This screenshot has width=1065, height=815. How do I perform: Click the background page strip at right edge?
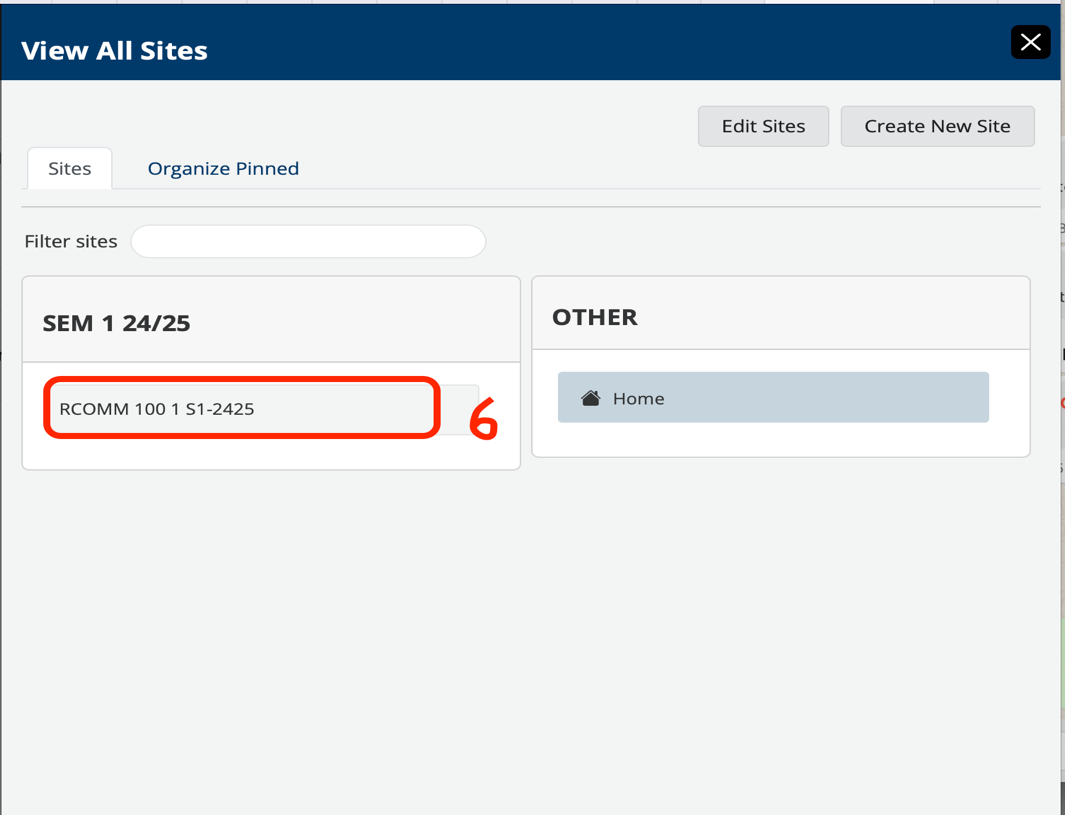pos(1062,500)
